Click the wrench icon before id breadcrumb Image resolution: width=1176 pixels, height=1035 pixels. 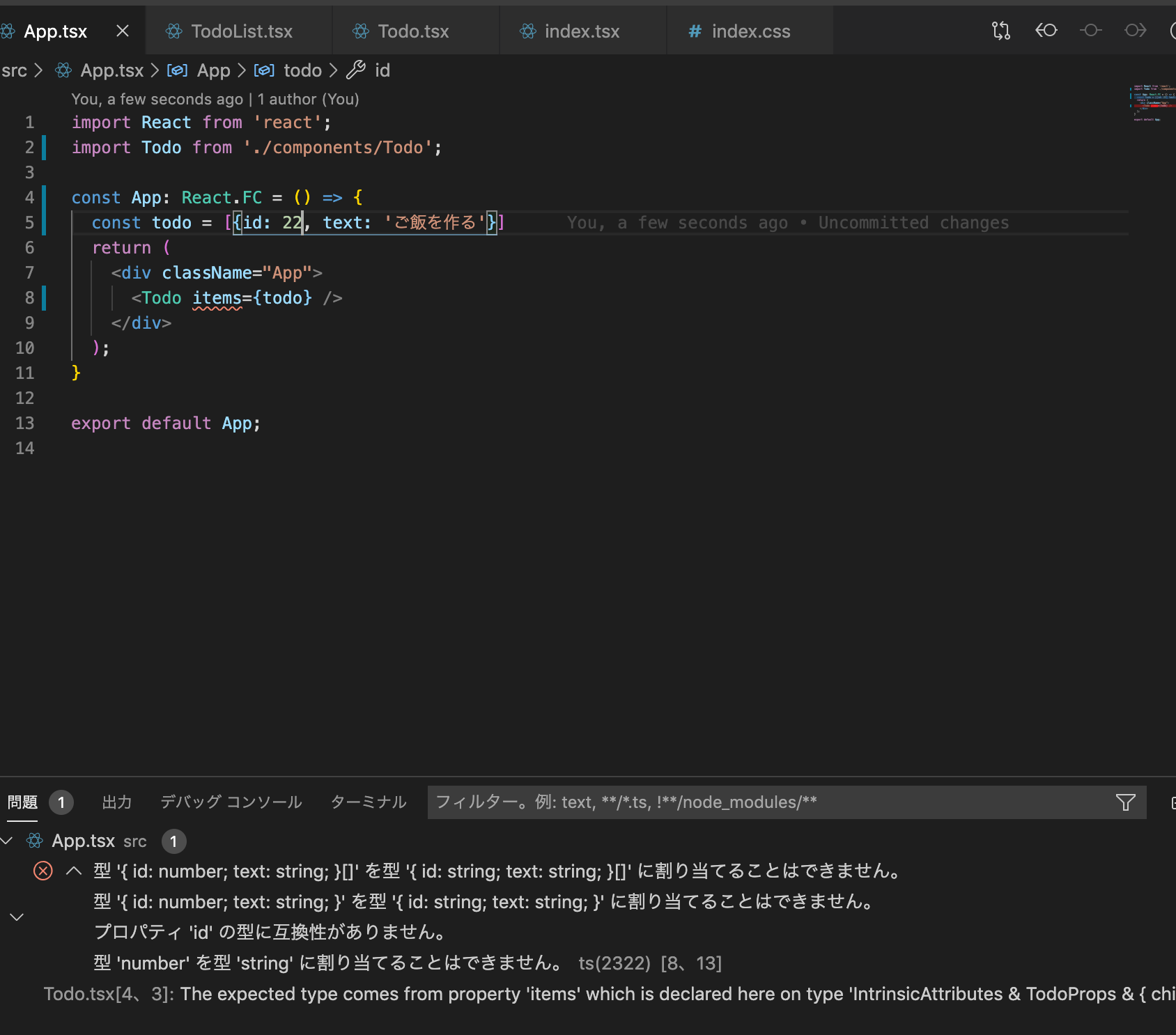coord(356,70)
